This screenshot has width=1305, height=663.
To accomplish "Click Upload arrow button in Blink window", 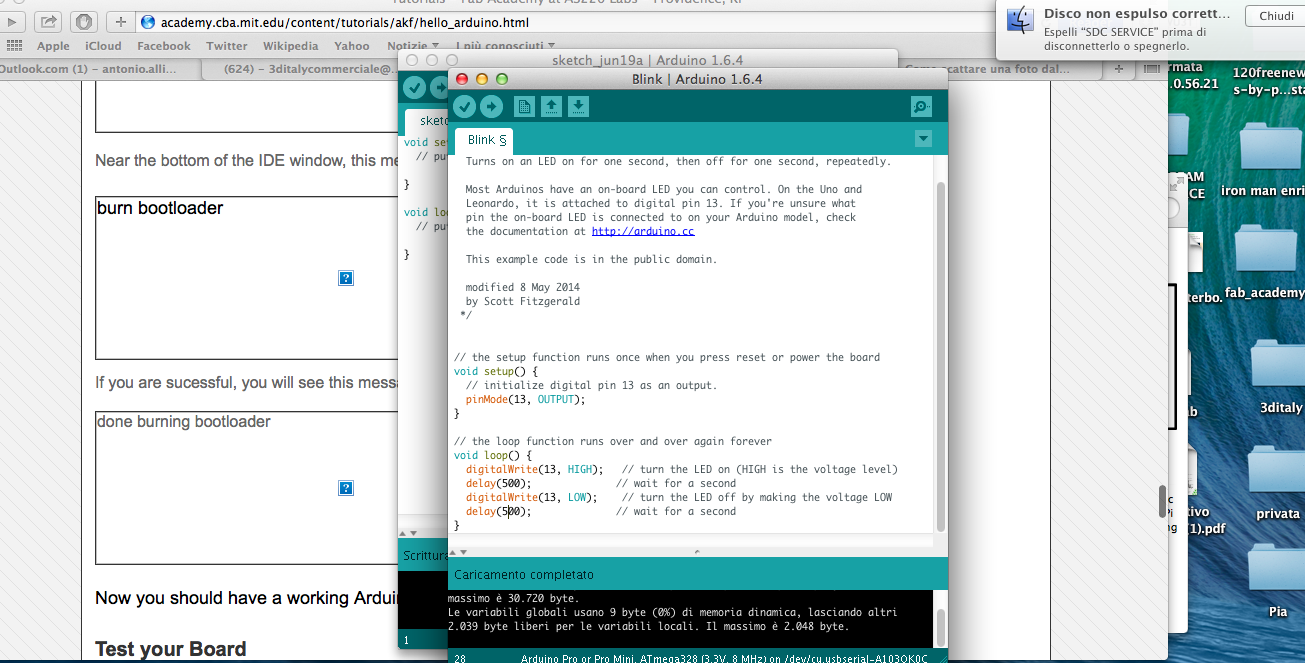I will 491,107.
